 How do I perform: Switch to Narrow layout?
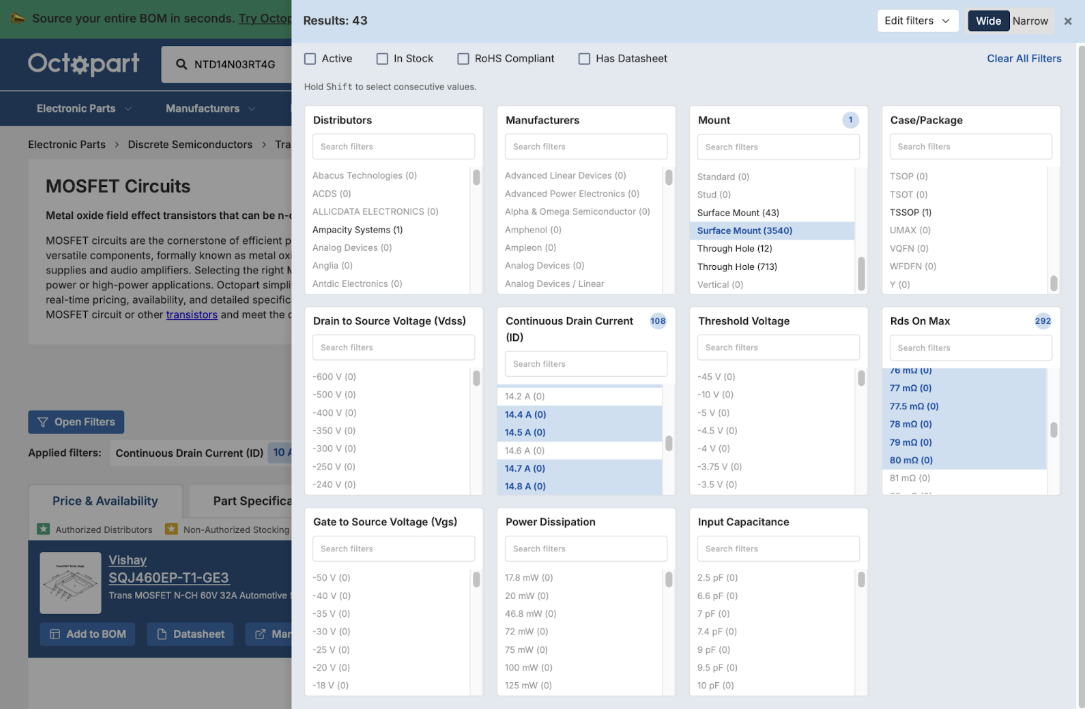tap(1030, 21)
